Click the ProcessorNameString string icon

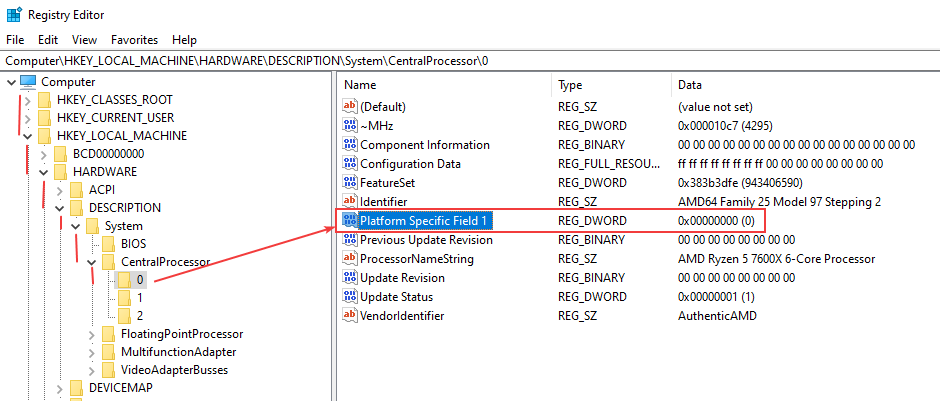coord(350,259)
